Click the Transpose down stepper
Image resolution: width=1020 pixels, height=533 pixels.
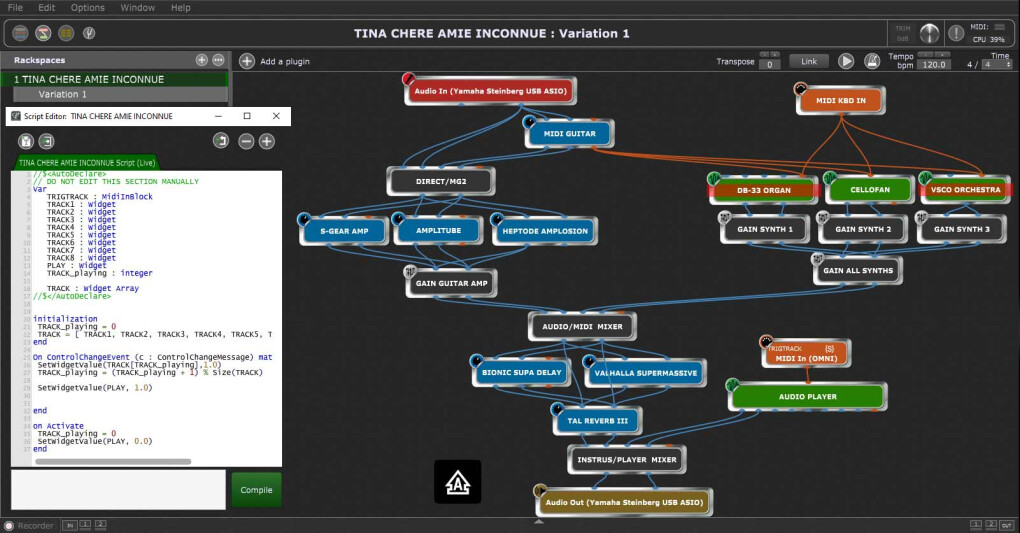[764, 55]
